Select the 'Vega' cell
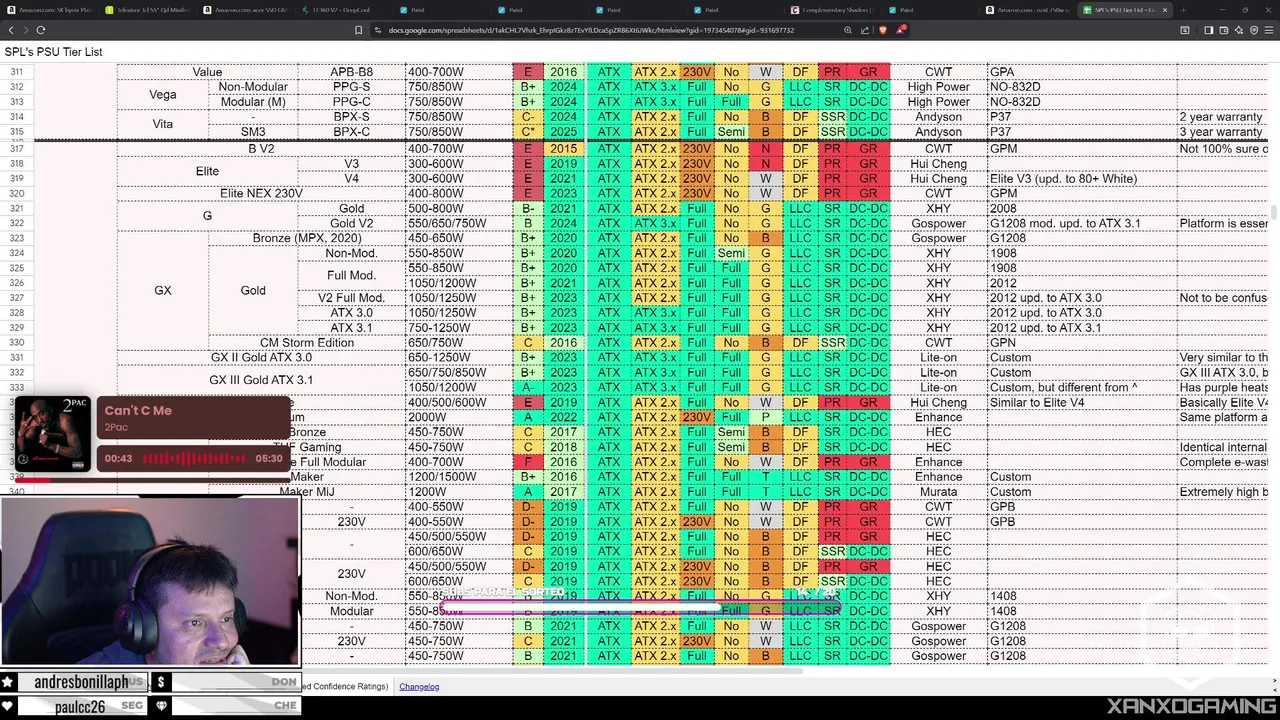The height and width of the screenshot is (720, 1280). pos(163,94)
